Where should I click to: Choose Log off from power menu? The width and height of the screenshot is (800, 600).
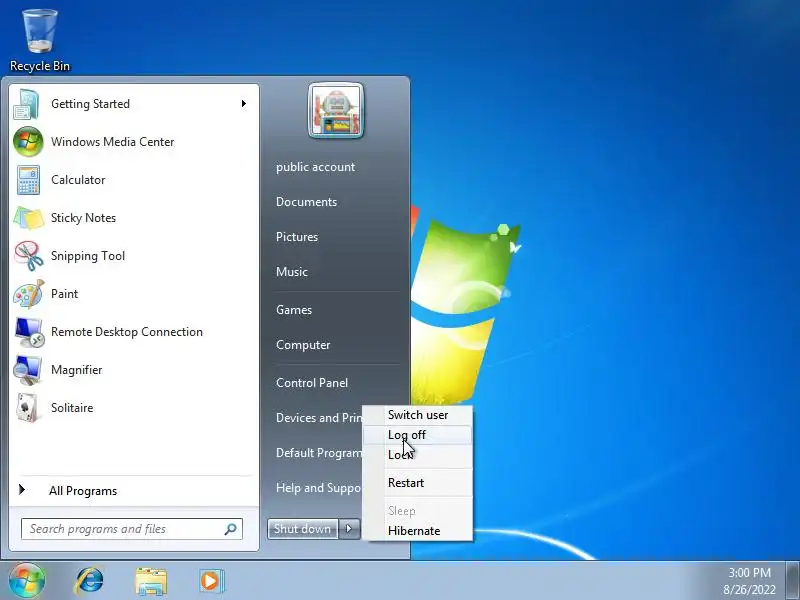(418, 435)
